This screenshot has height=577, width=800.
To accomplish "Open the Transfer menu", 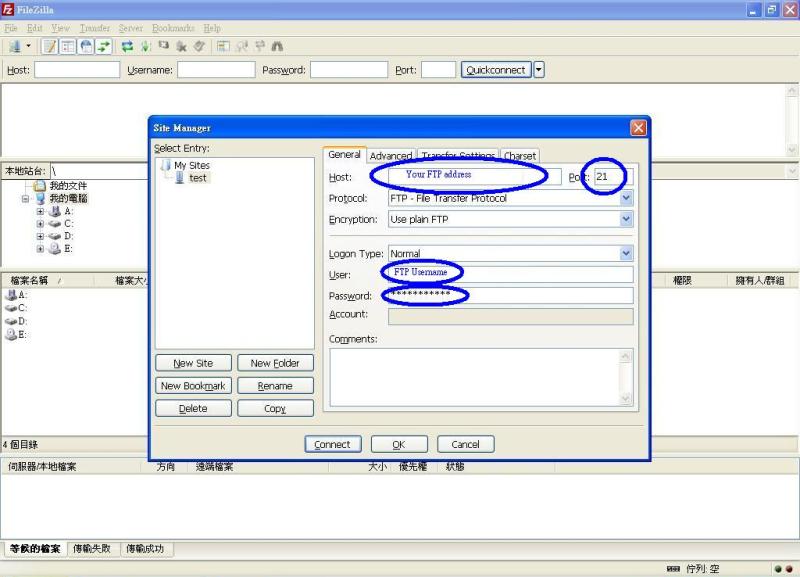I will coord(94,28).
